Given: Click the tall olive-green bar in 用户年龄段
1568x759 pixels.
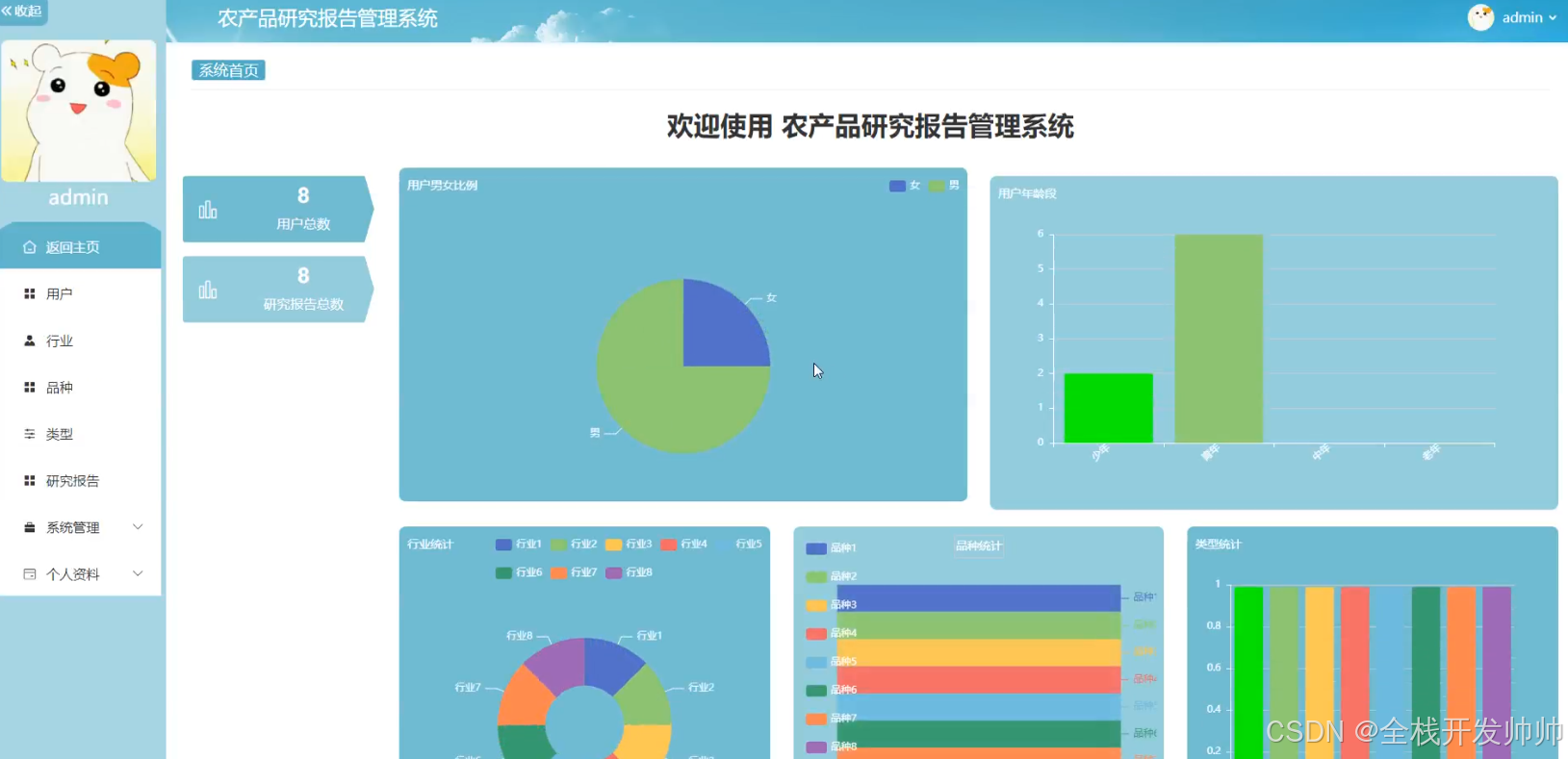Looking at the screenshot, I should [1219, 339].
